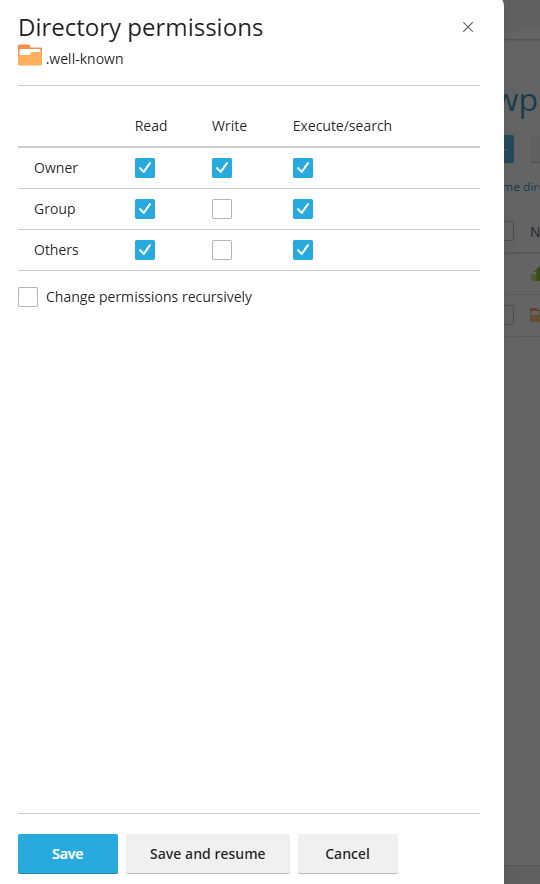Uncheck Owner Read permission
Image resolution: width=540 pixels, height=884 pixels.
tap(145, 168)
